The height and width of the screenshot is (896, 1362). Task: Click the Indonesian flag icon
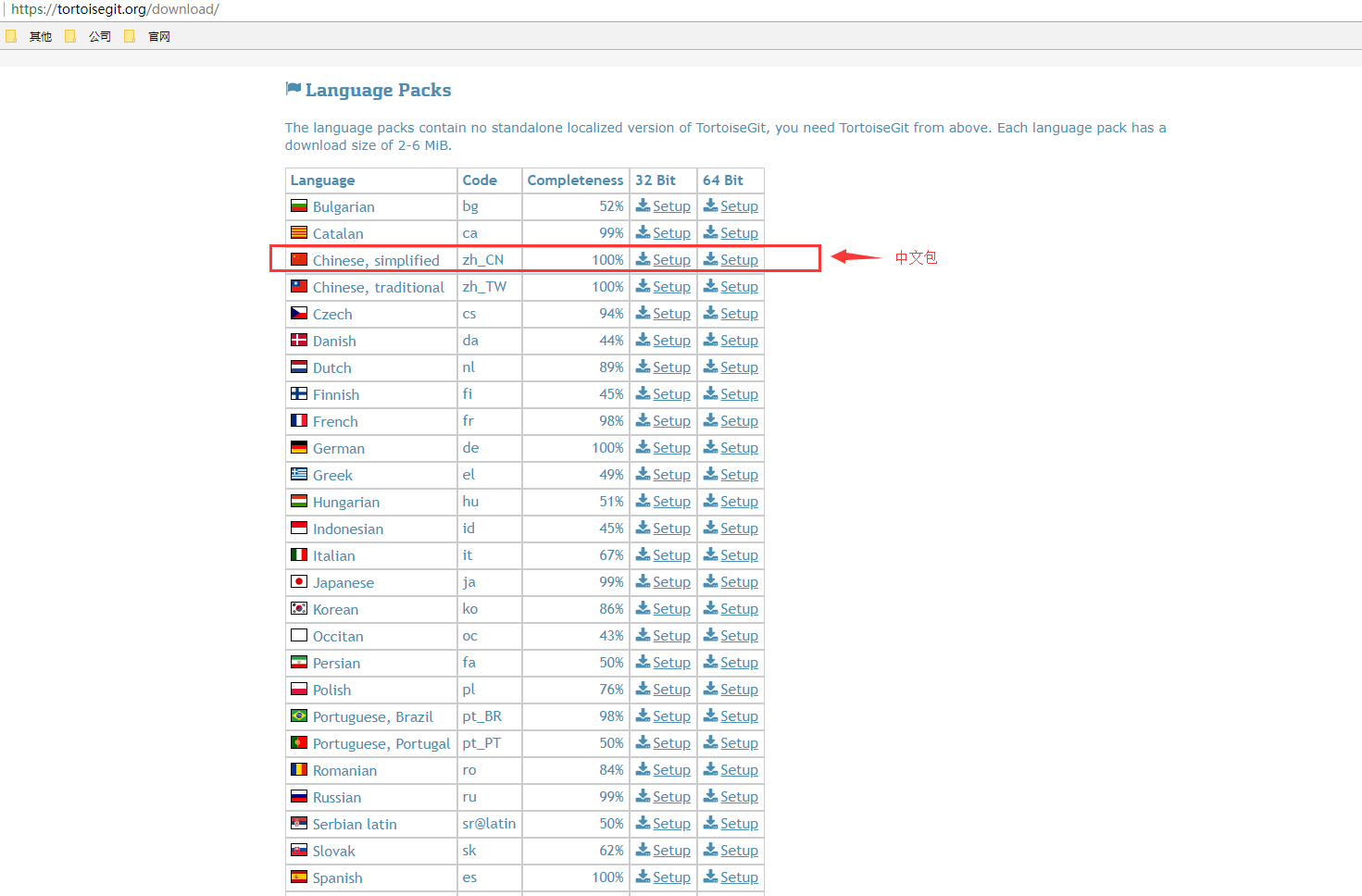[x=299, y=528]
